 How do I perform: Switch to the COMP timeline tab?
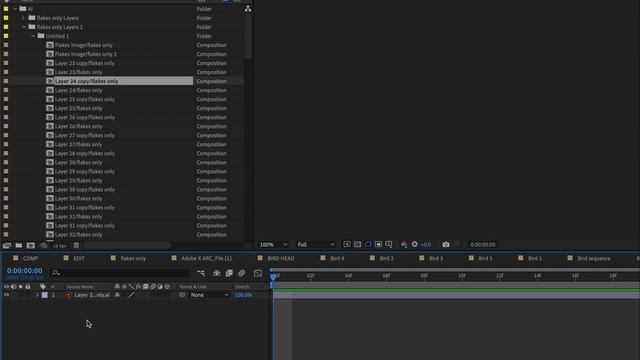(x=31, y=258)
